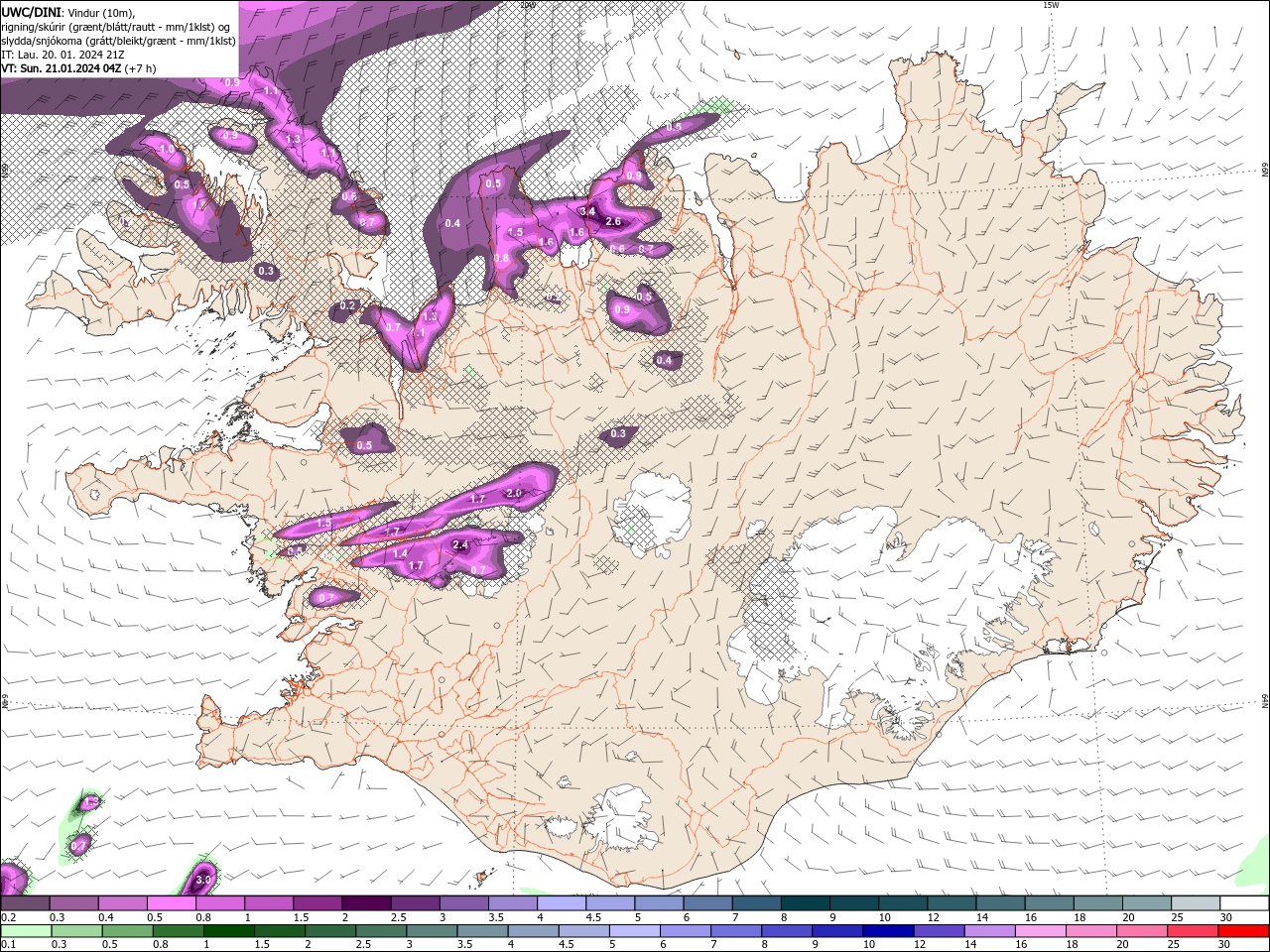Click the '2.6' snowfall value on the map
Image resolution: width=1270 pixels, height=952 pixels.
[613, 221]
